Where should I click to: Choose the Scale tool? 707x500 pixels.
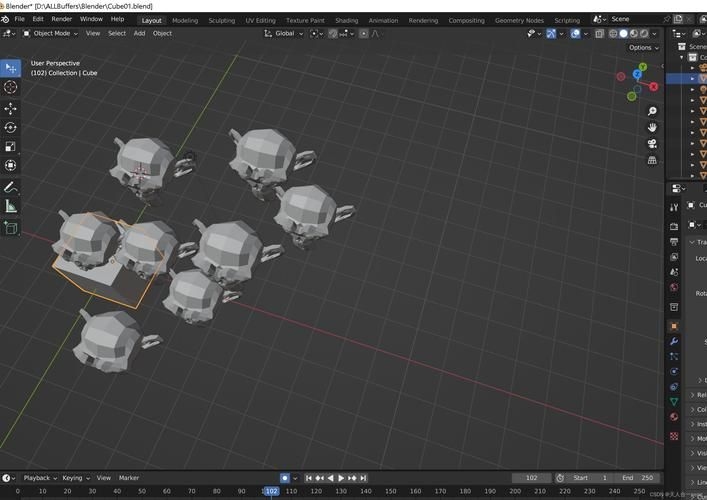11,147
